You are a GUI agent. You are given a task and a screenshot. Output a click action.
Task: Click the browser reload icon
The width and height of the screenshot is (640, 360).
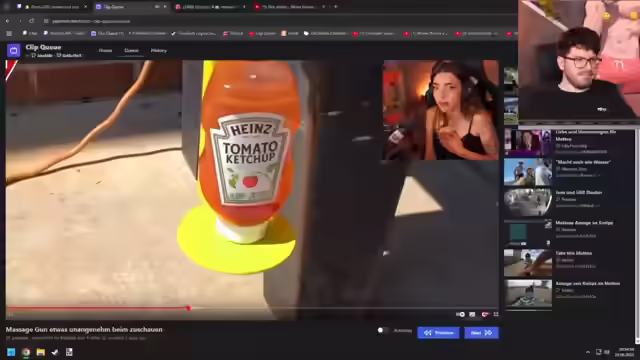(32, 21)
